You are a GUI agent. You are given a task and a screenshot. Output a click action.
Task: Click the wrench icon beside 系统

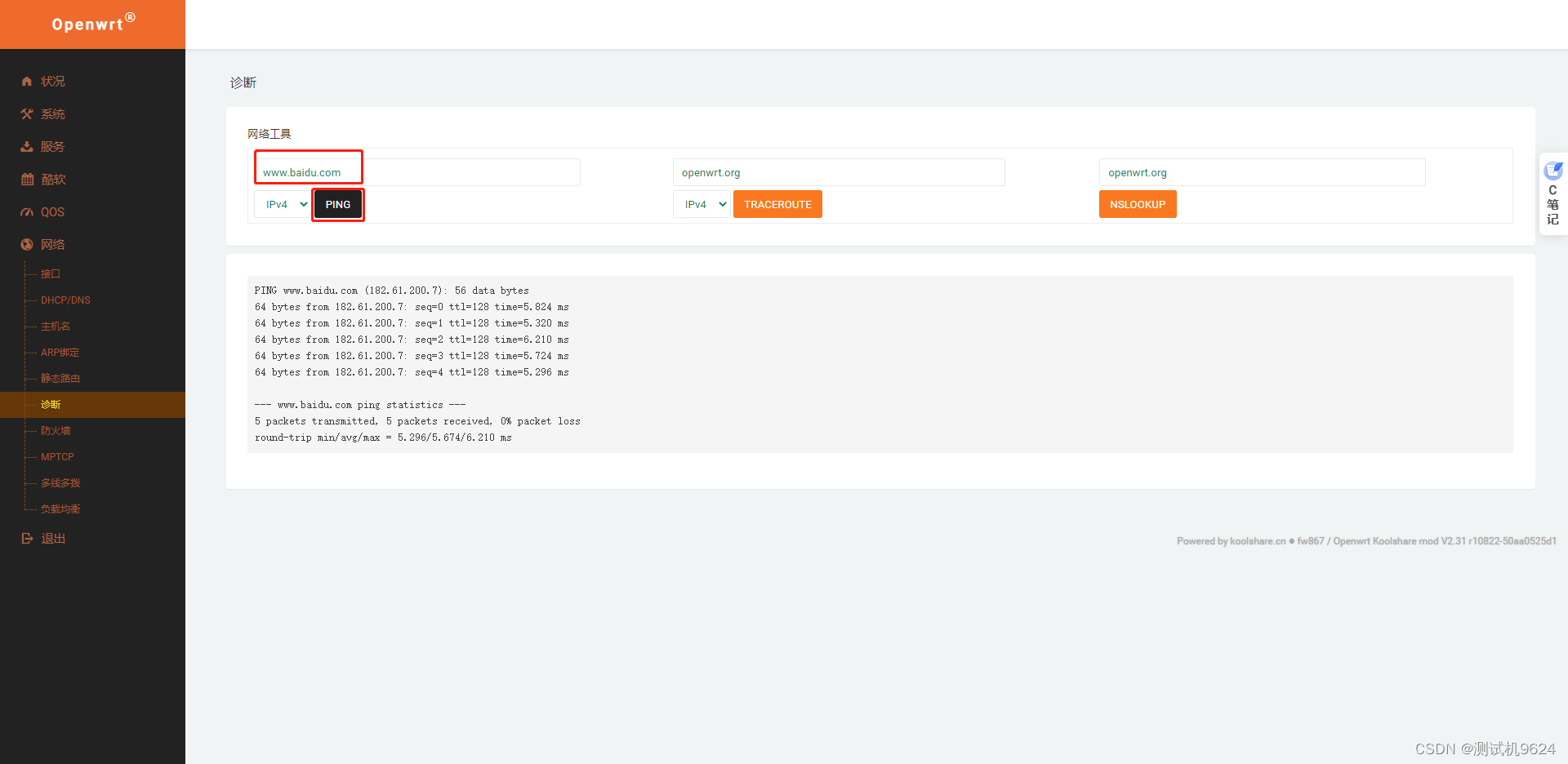[x=27, y=114]
